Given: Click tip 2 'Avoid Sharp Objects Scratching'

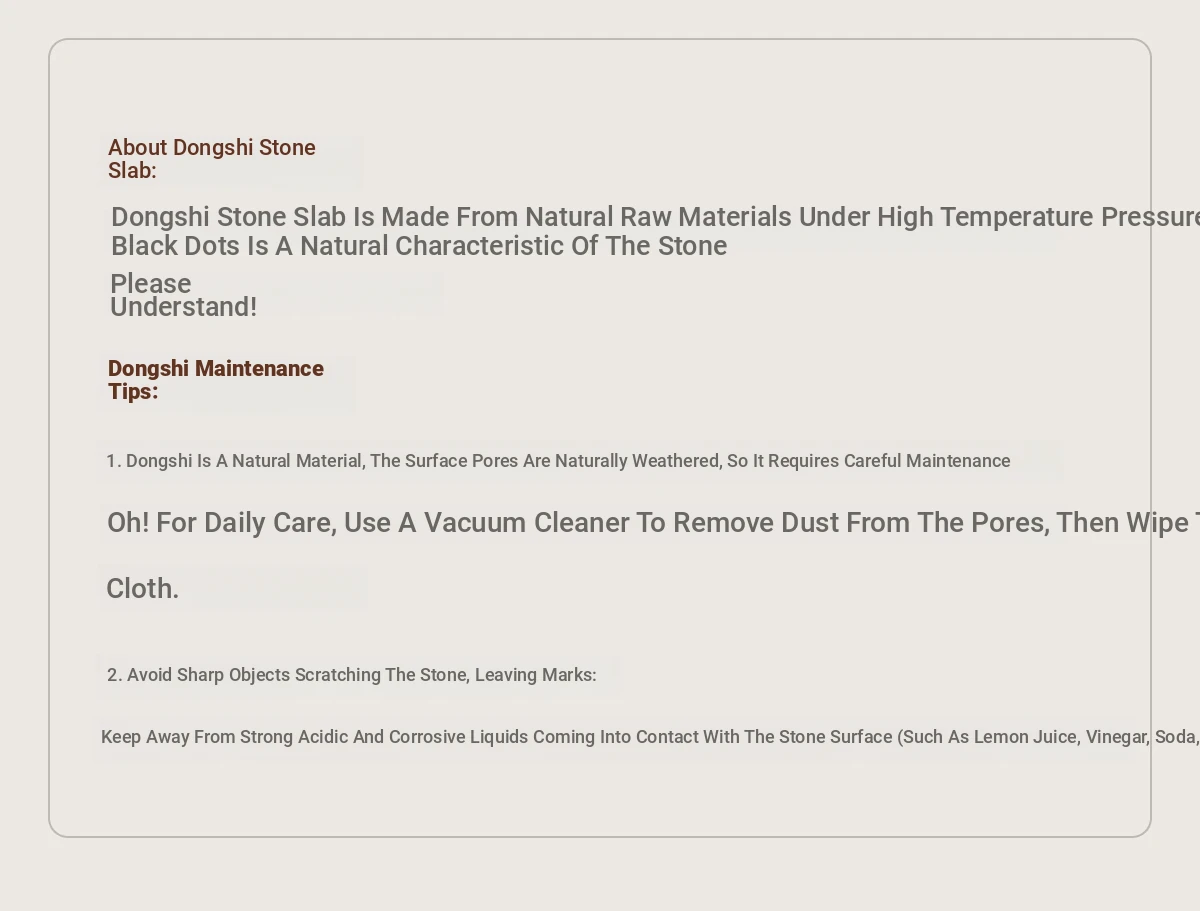Looking at the screenshot, I should click(x=352, y=675).
